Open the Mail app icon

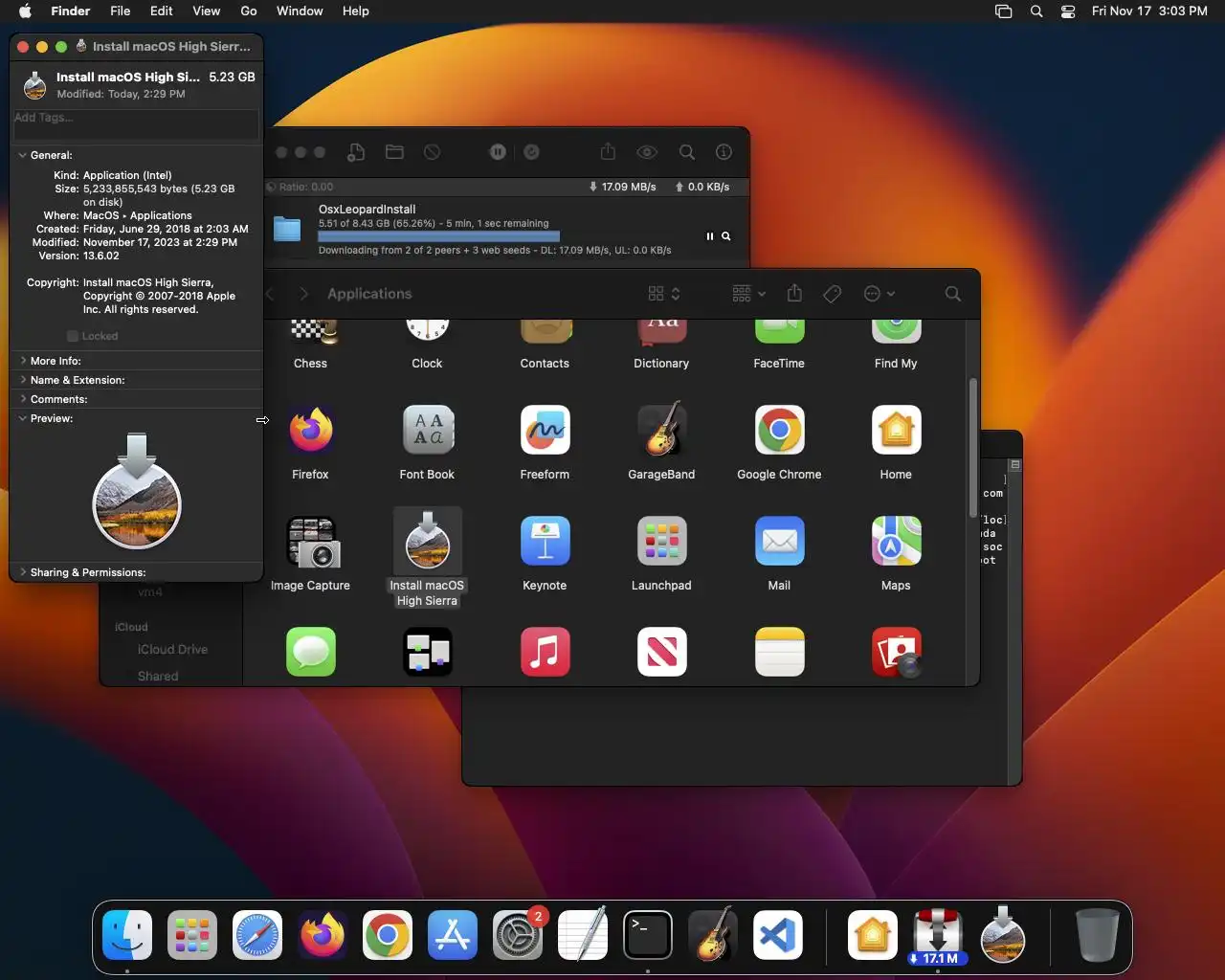[x=780, y=542]
